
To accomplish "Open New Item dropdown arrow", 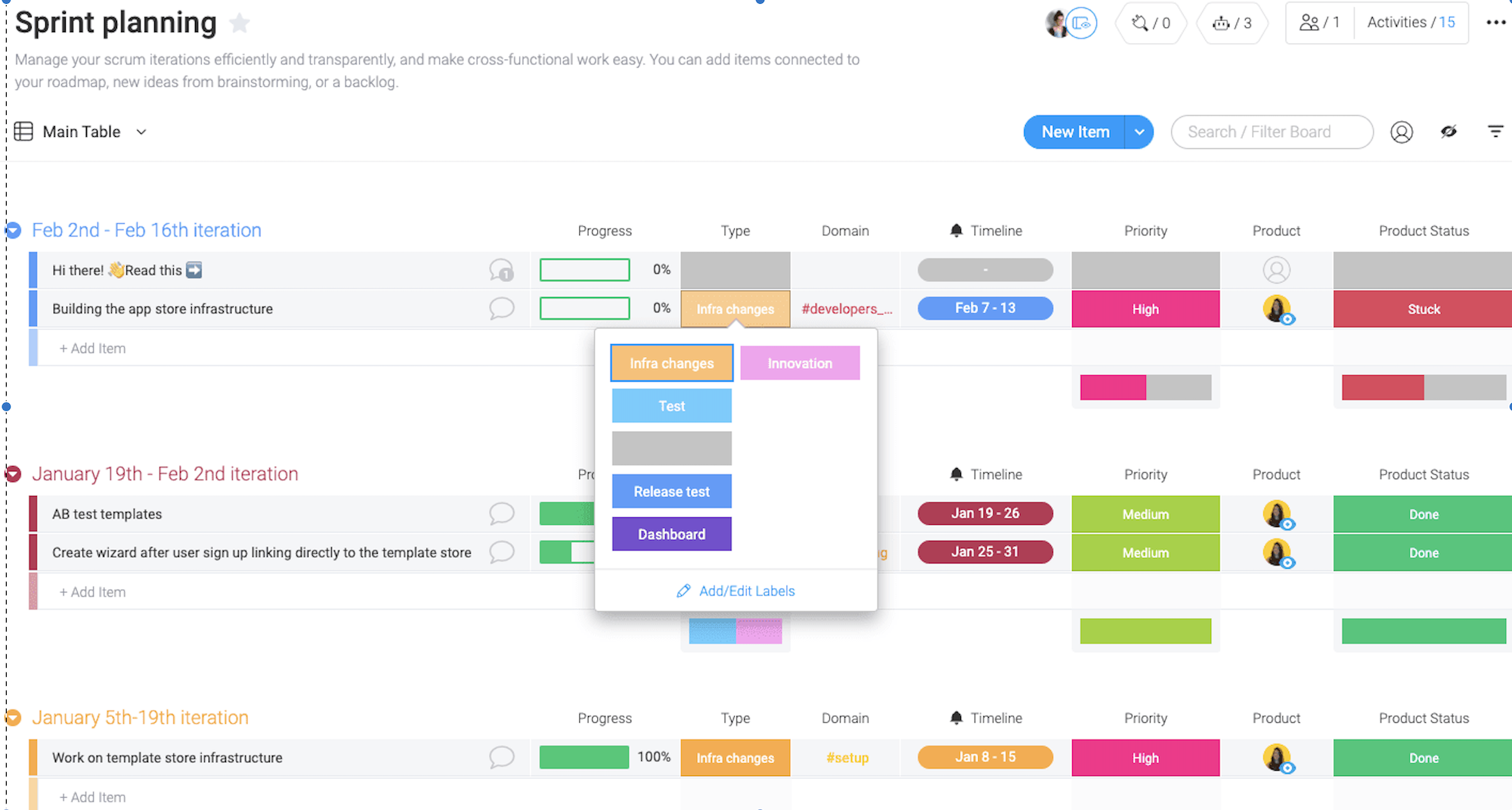I will click(x=1139, y=132).
